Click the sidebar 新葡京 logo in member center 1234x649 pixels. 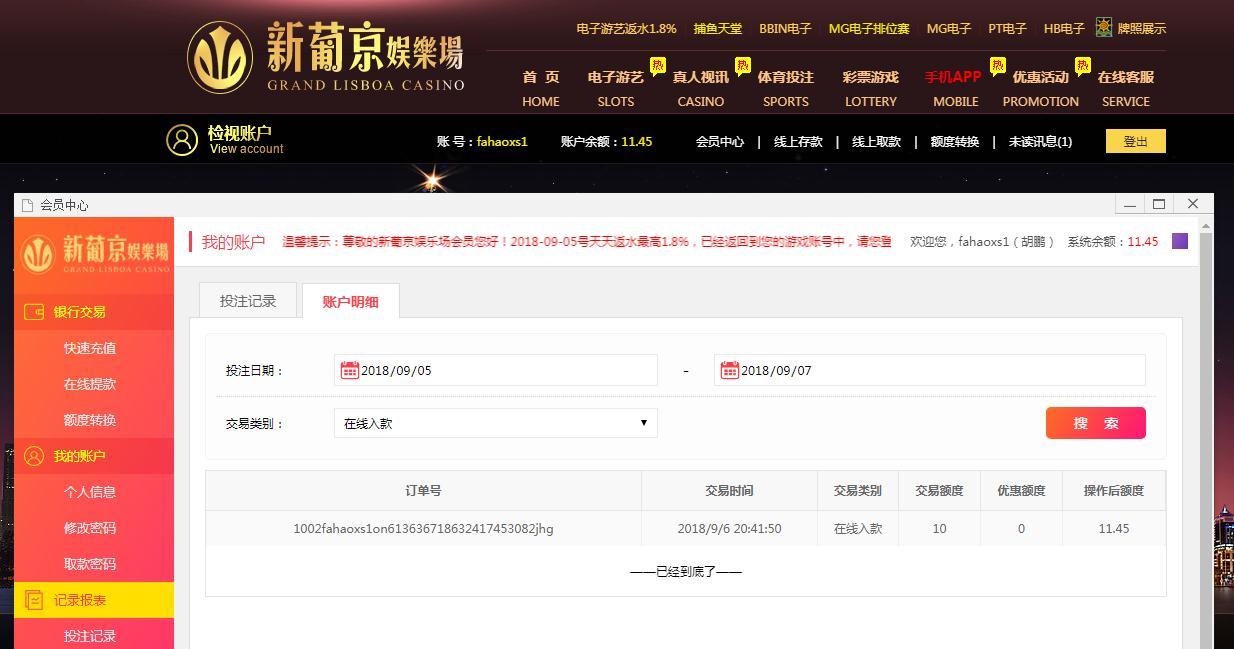tap(94, 254)
